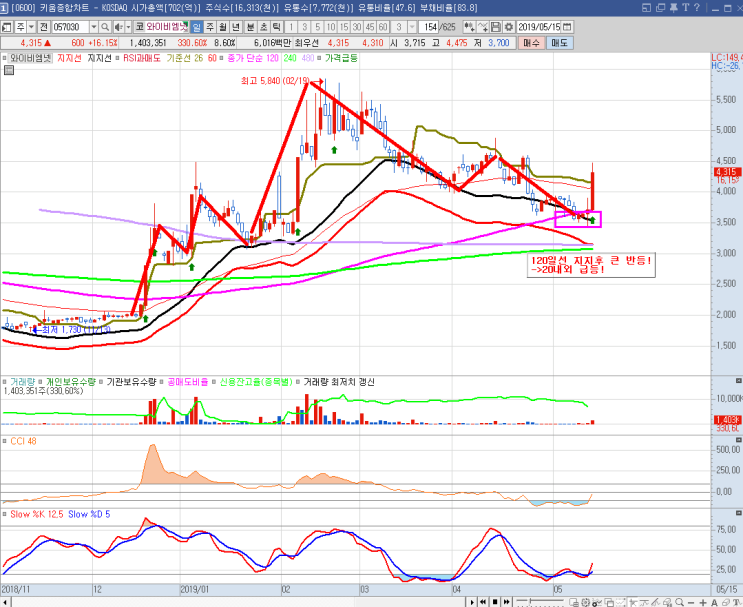
Task: Click the 코 와이비엠넷 stock name button
Action: click(x=161, y=27)
